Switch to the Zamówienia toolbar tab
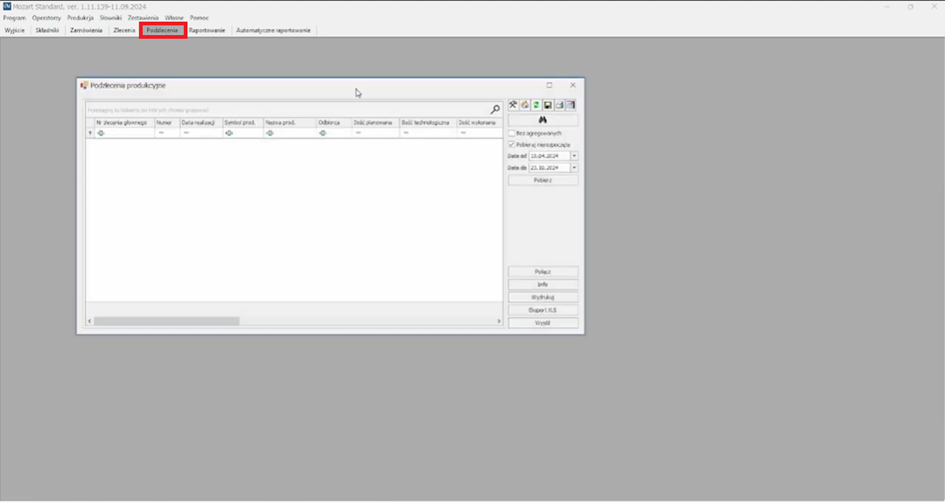The height and width of the screenshot is (502, 945). coord(86,31)
